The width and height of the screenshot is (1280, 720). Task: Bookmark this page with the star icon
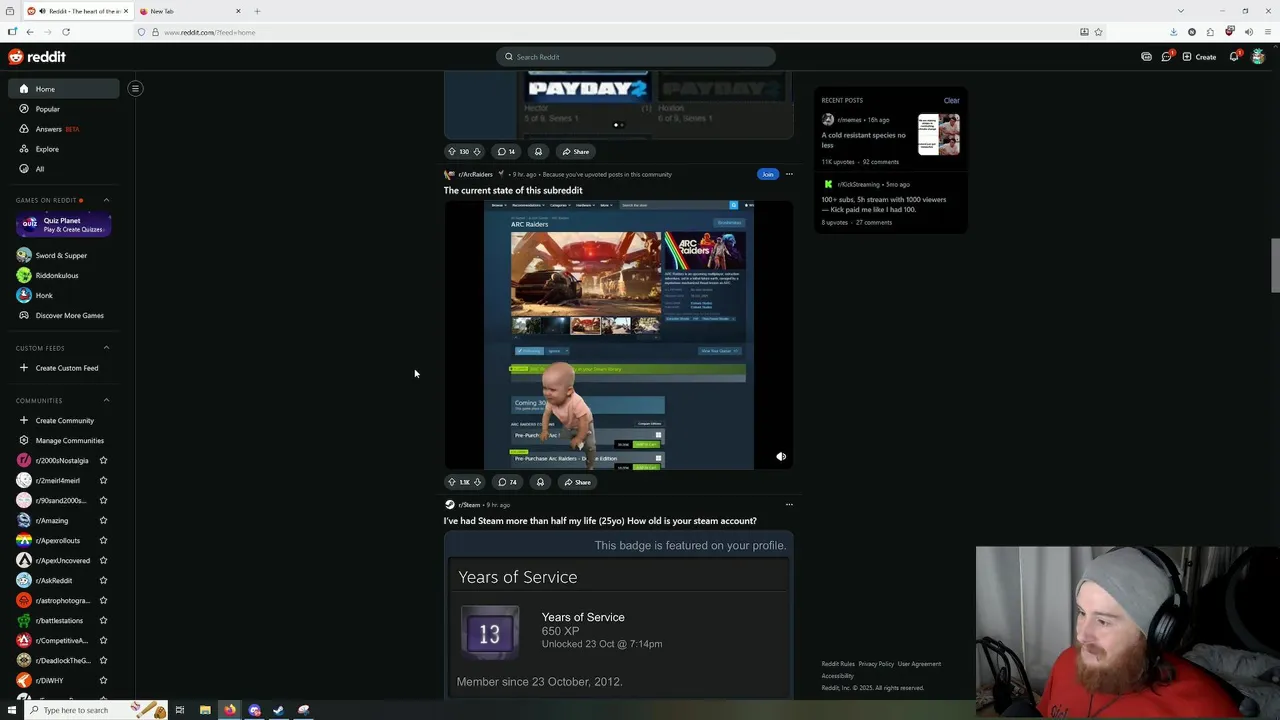(x=1098, y=32)
